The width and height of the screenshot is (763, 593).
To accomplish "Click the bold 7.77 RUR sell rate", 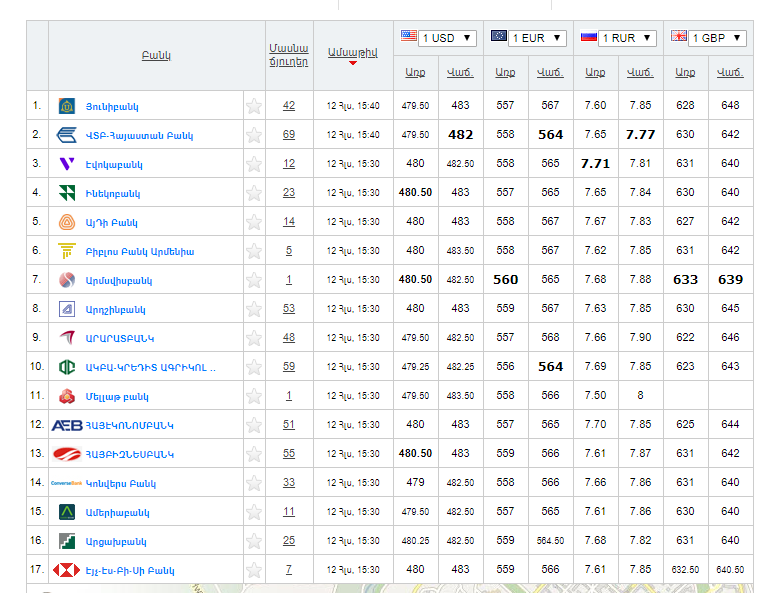I will click(x=640, y=135).
